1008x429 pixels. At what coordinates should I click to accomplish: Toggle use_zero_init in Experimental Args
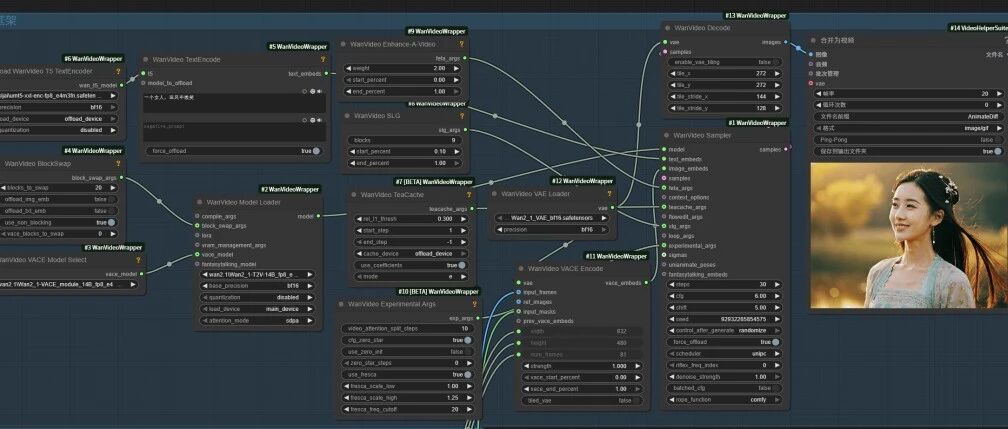click(407, 351)
